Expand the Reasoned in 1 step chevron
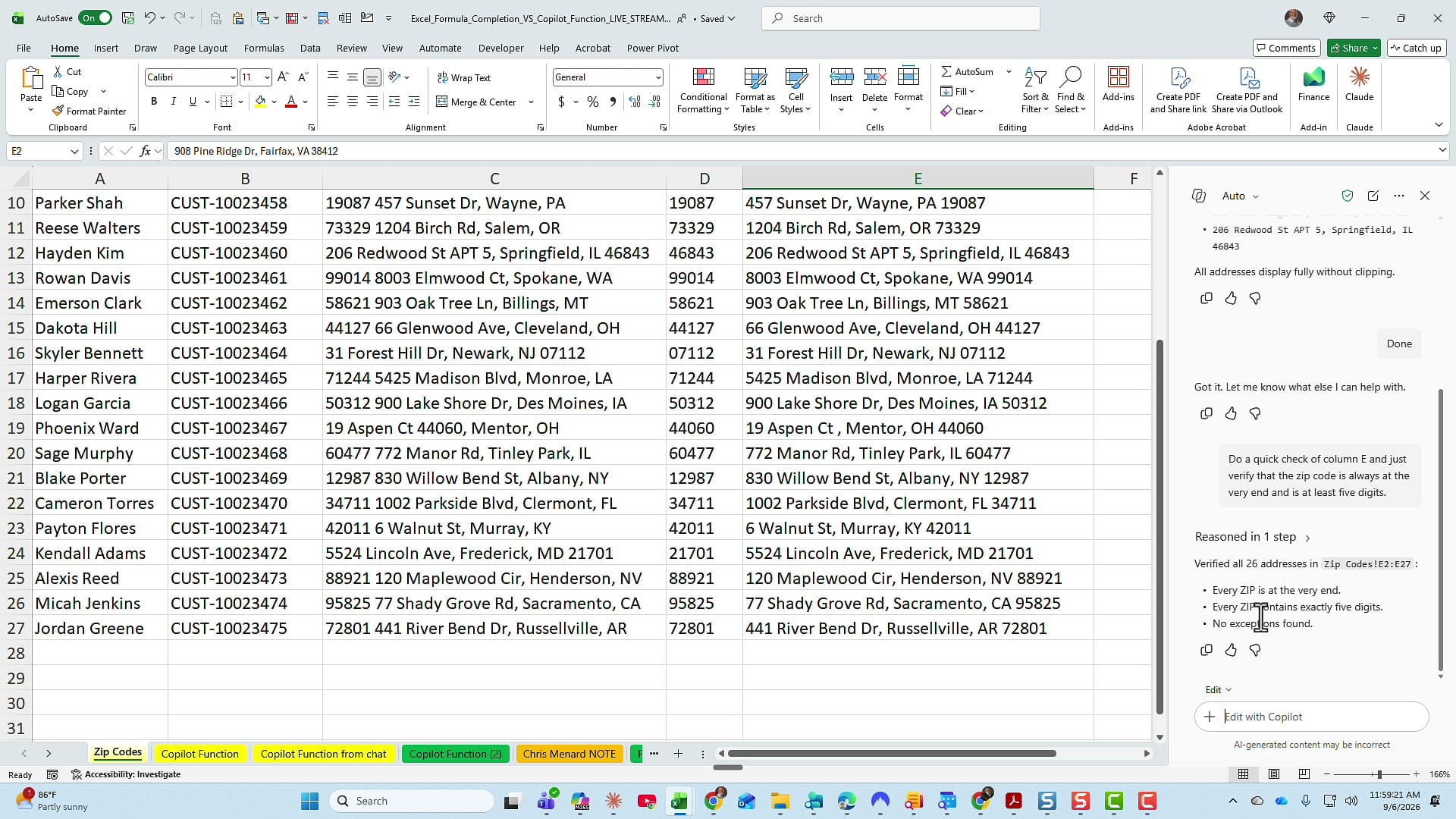 point(1307,538)
